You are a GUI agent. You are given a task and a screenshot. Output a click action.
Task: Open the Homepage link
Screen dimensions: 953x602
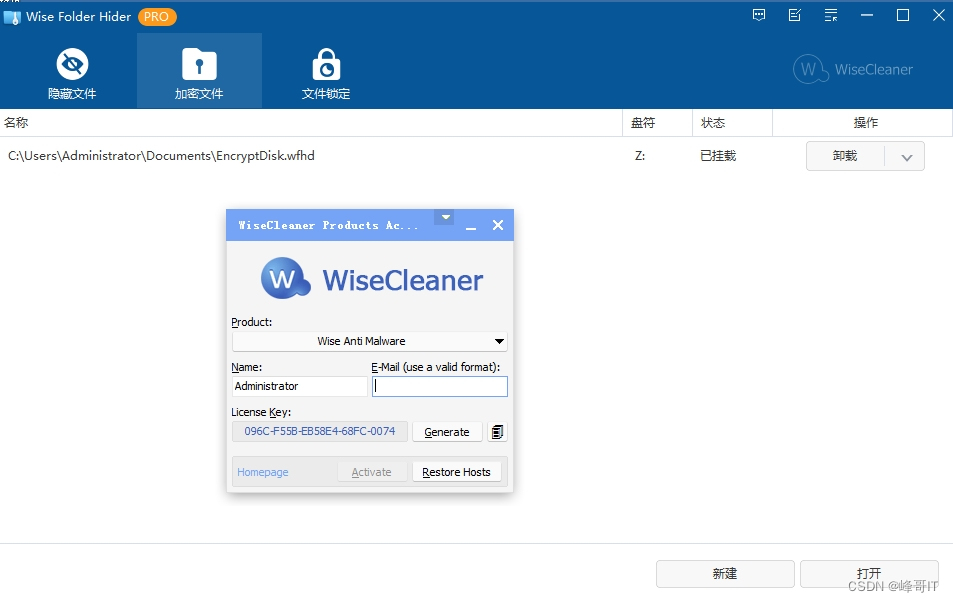coord(263,472)
